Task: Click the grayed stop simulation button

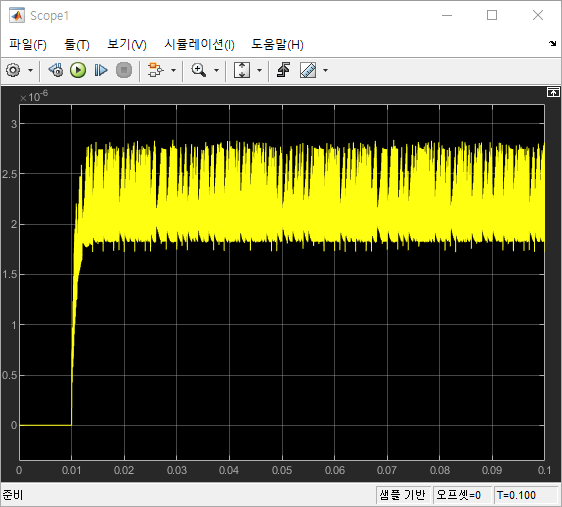Action: point(124,70)
